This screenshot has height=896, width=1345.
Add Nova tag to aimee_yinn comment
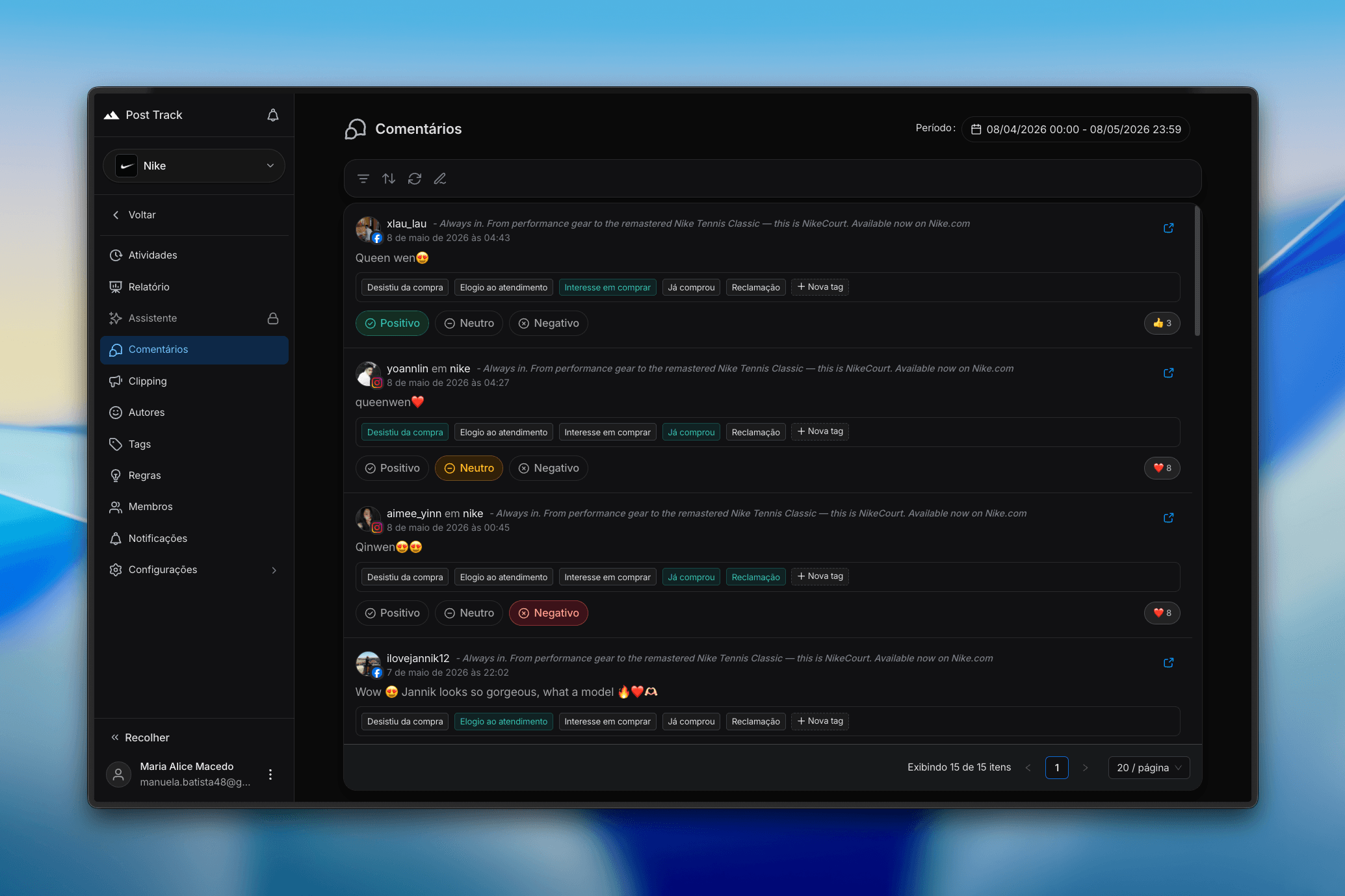pos(820,576)
